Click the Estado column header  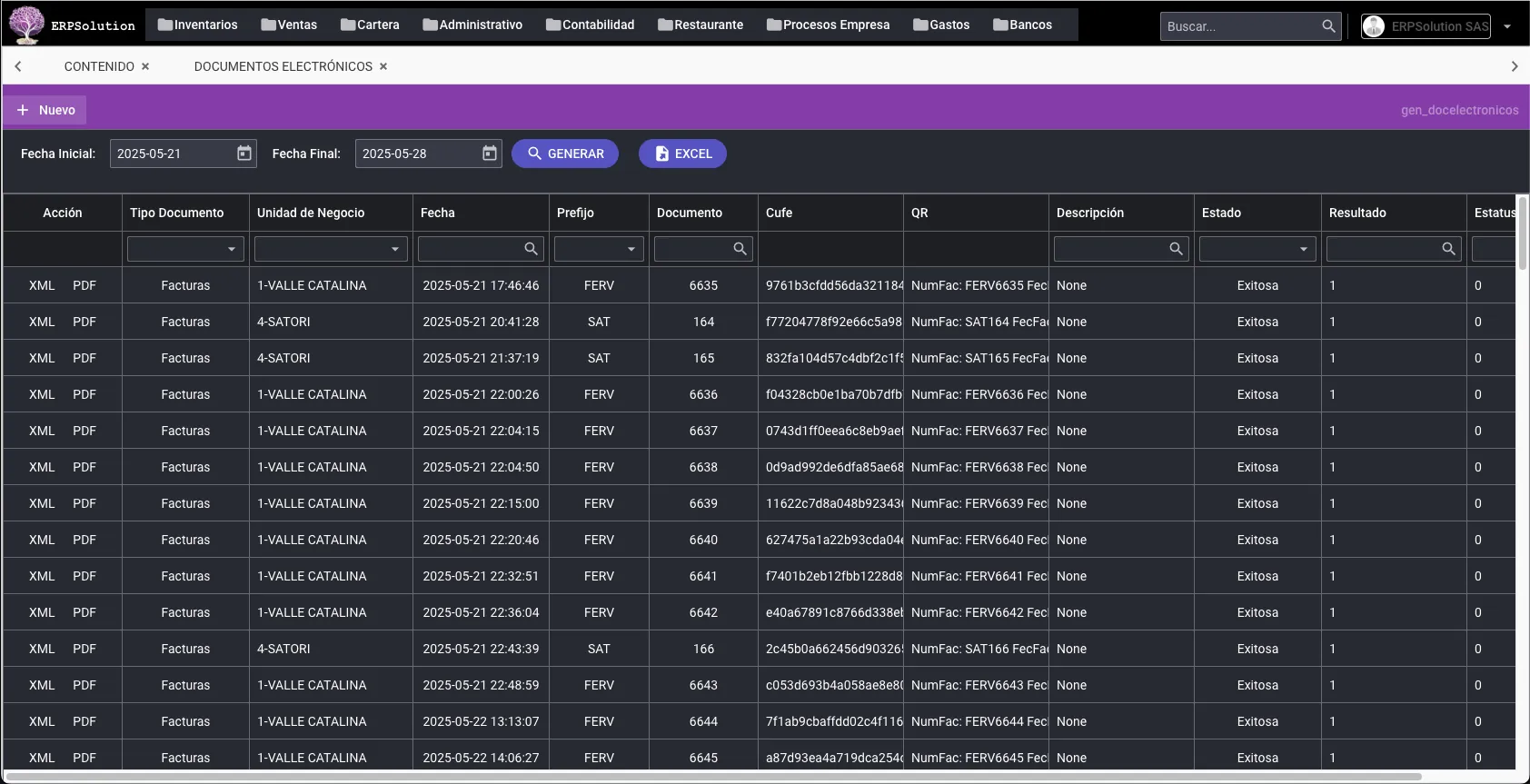1257,213
